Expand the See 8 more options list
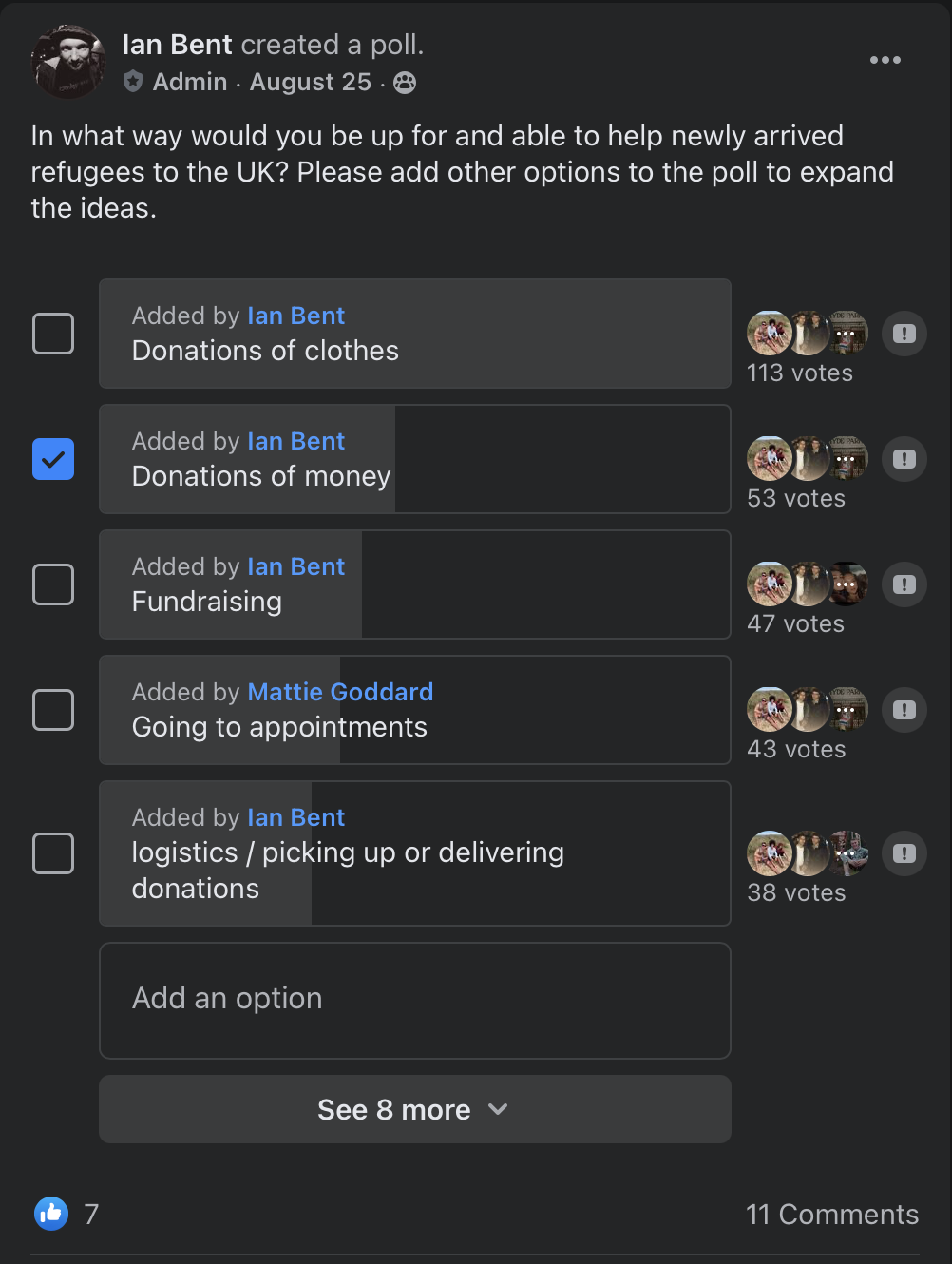The image size is (952, 1264). coord(415,1109)
